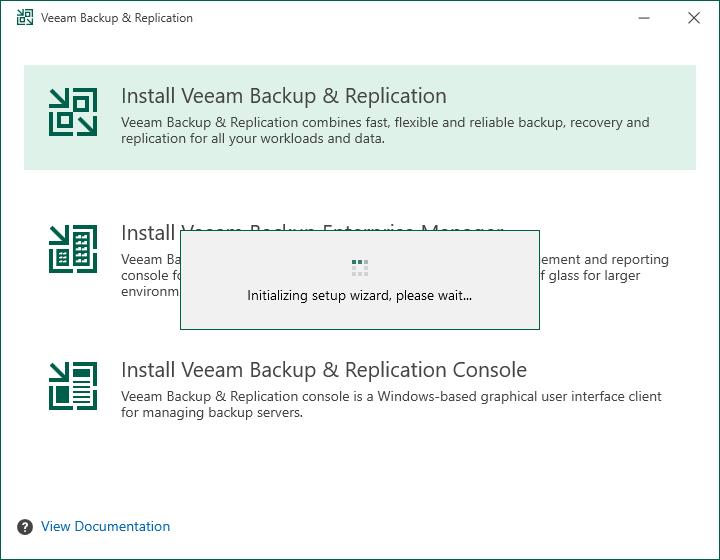
Task: Close the Veeam setup window
Action: click(694, 18)
